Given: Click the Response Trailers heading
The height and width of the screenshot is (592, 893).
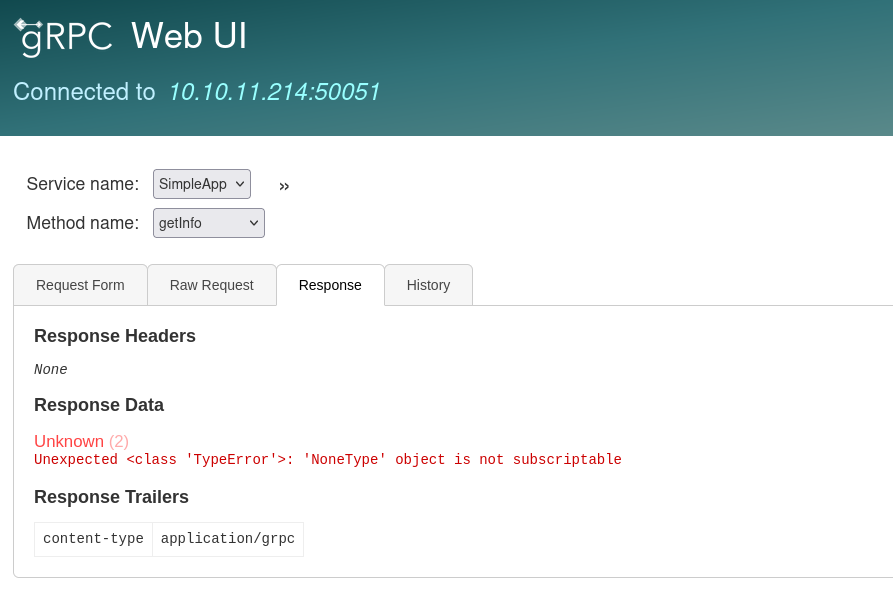Looking at the screenshot, I should tap(111, 497).
